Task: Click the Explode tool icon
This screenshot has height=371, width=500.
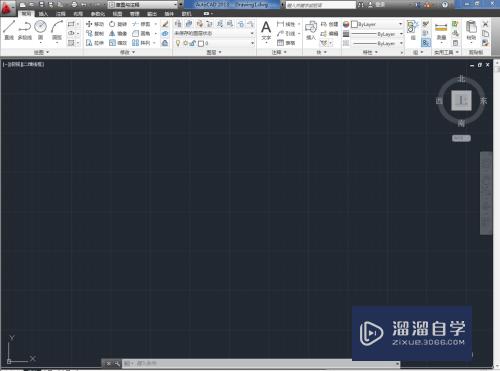Action: [165, 33]
